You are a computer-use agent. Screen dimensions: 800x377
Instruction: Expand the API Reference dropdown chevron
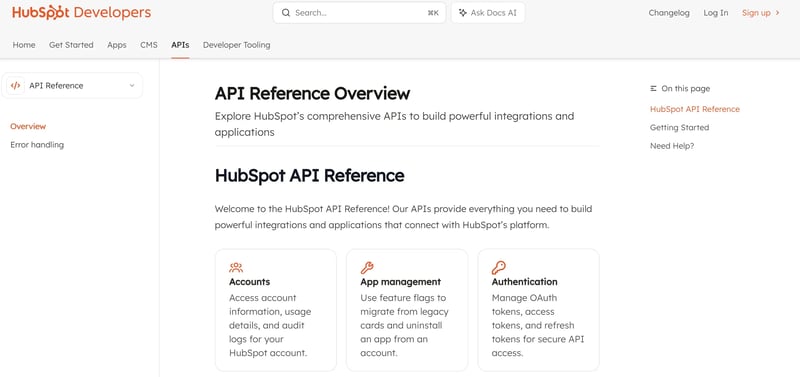click(132, 86)
